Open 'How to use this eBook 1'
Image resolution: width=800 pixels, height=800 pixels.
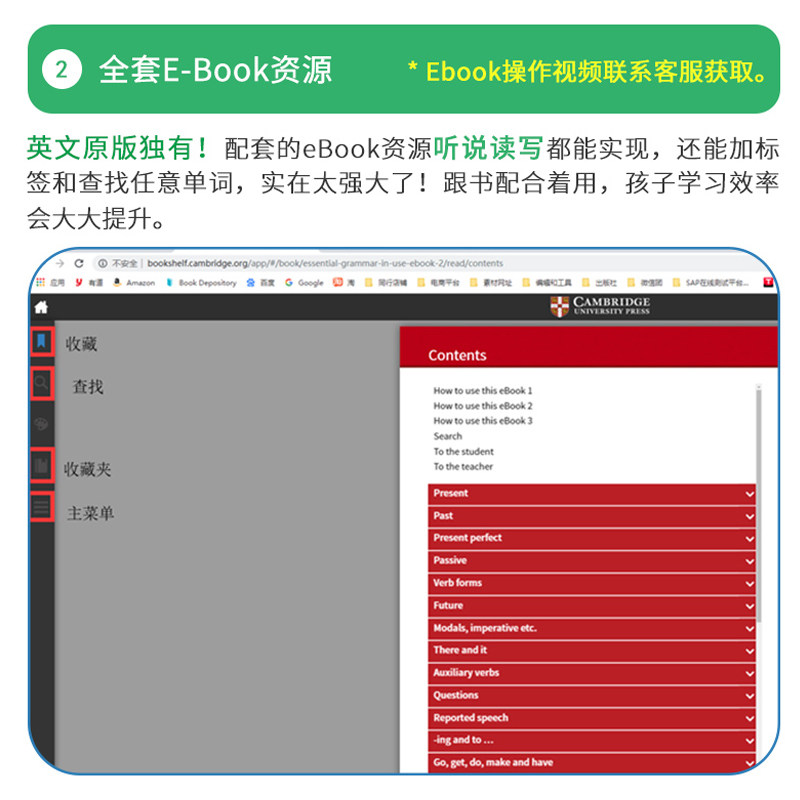tap(483, 391)
